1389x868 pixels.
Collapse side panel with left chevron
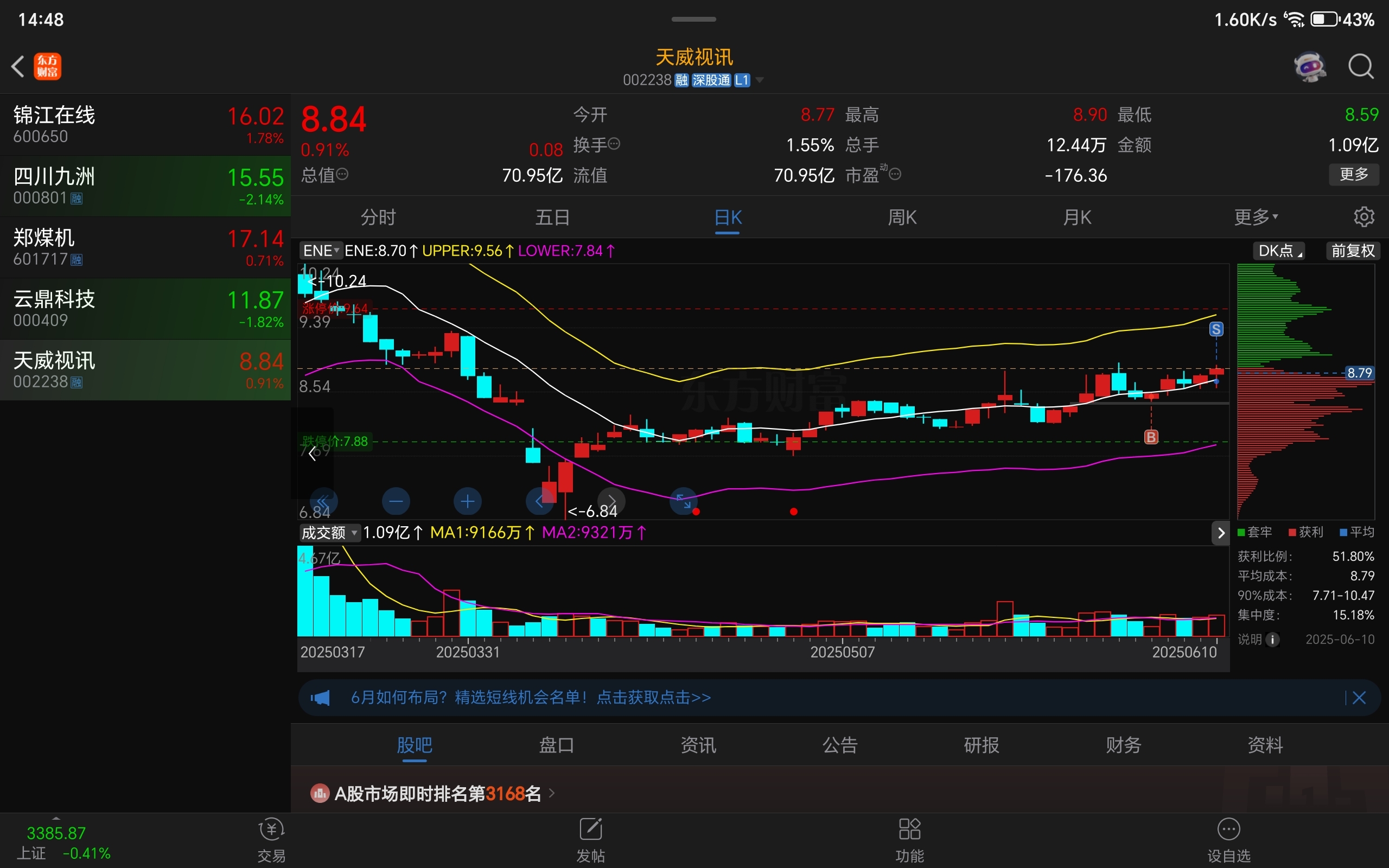[x=312, y=454]
